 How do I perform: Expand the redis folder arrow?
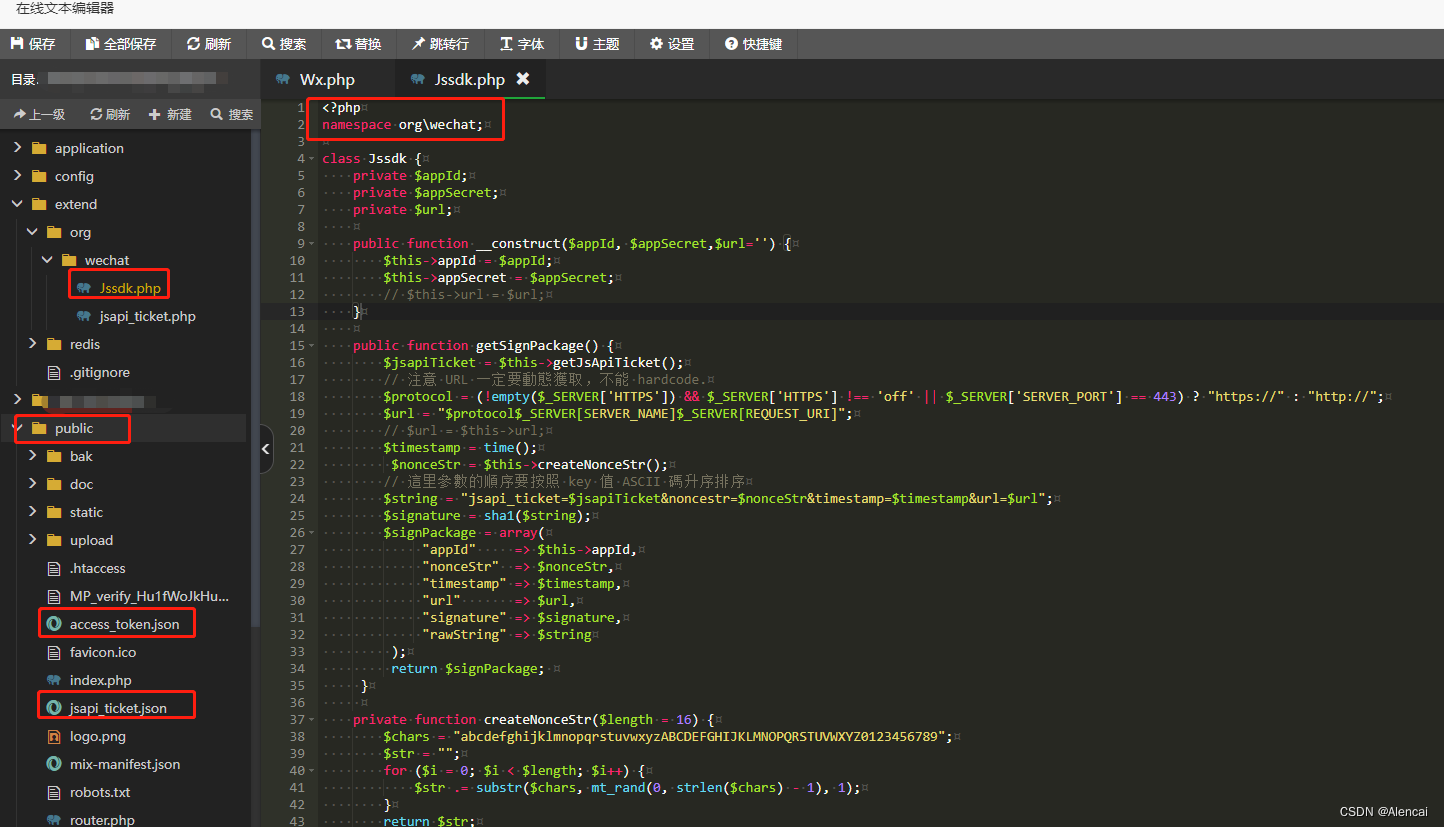coord(32,344)
